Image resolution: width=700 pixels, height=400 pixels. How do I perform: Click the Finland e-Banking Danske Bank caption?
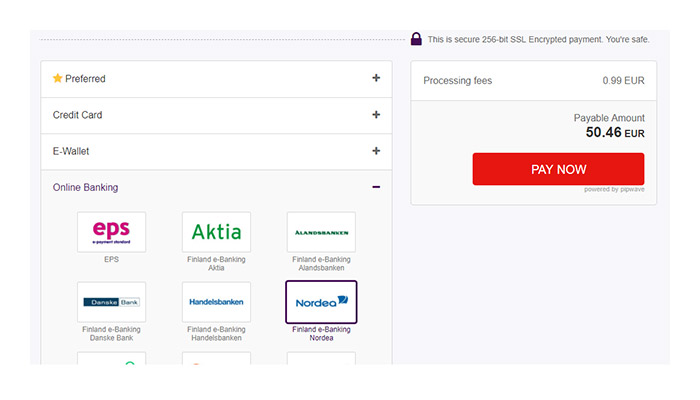(x=111, y=333)
